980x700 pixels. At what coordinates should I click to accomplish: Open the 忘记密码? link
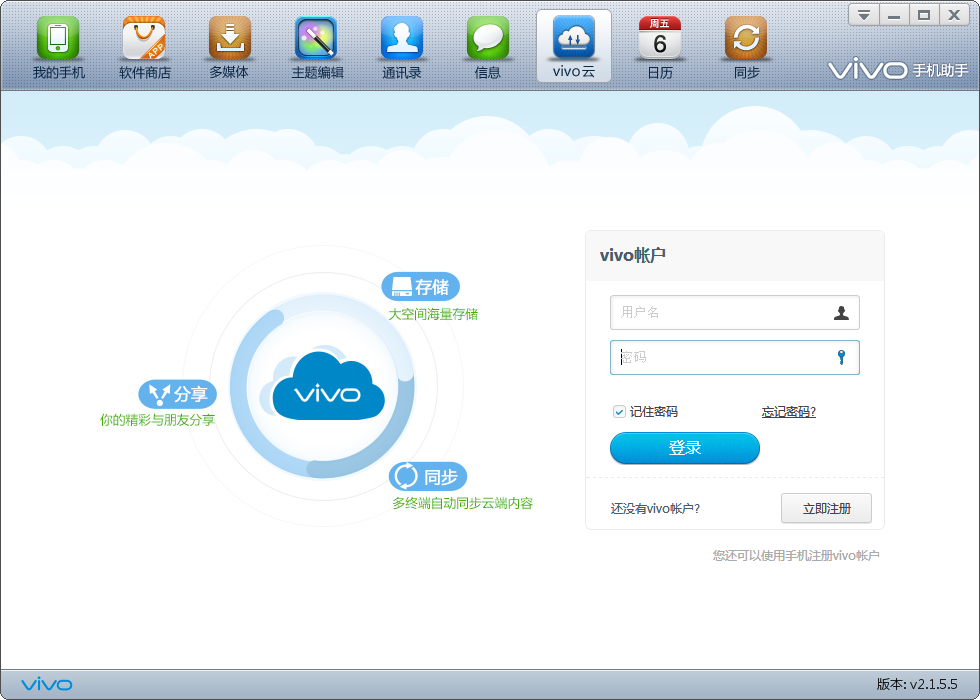[789, 412]
